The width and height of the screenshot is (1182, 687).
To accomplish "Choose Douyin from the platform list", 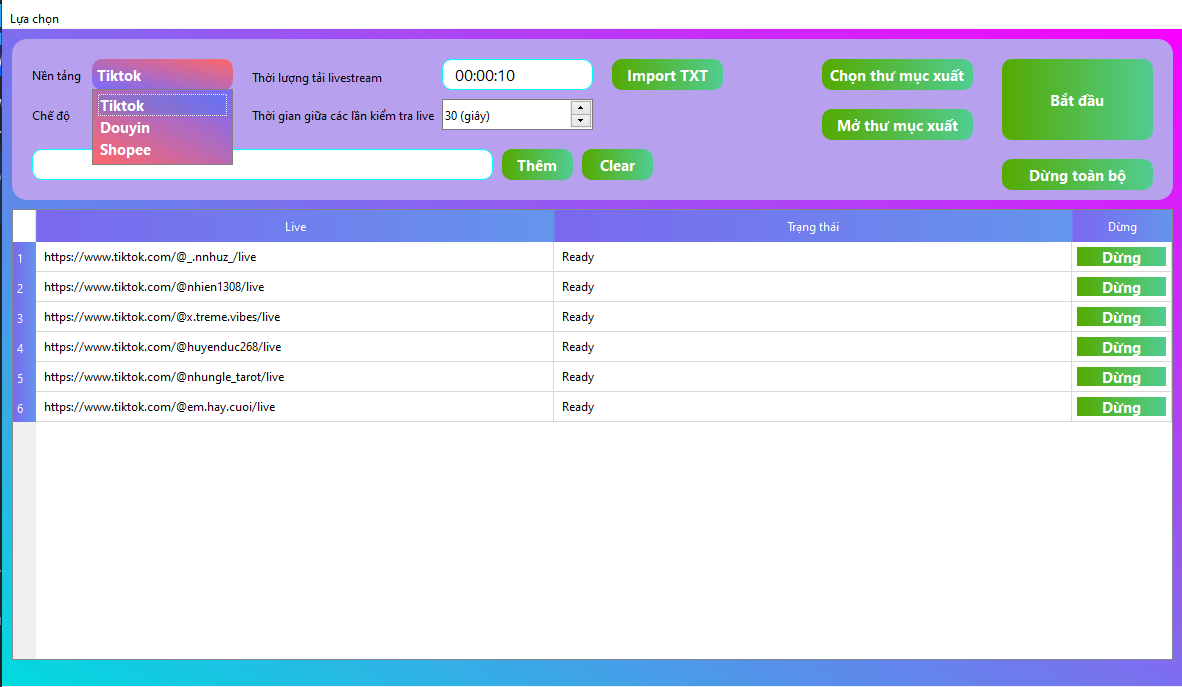I will pyautogui.click(x=161, y=128).
